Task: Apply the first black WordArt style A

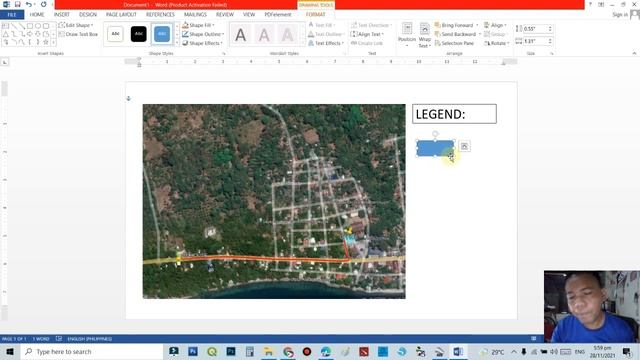Action: [x=240, y=35]
